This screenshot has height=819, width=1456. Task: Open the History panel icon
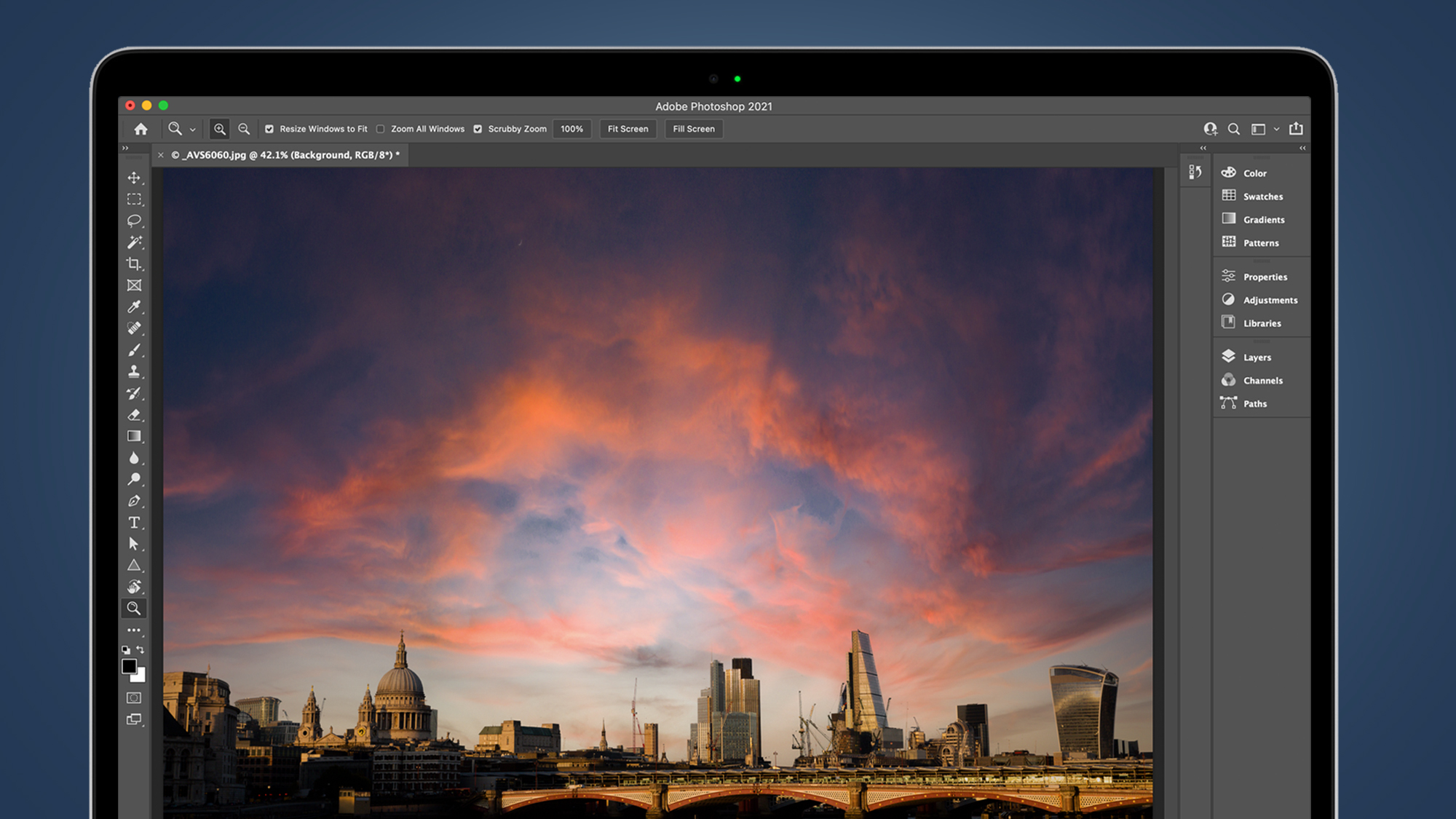(1195, 172)
